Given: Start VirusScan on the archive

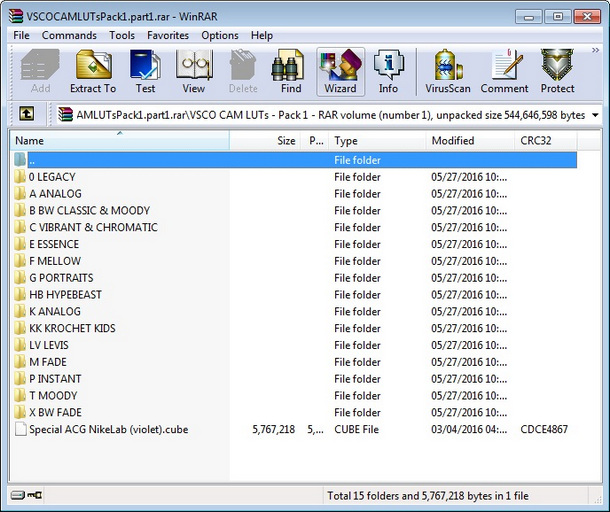Looking at the screenshot, I should 448,72.
